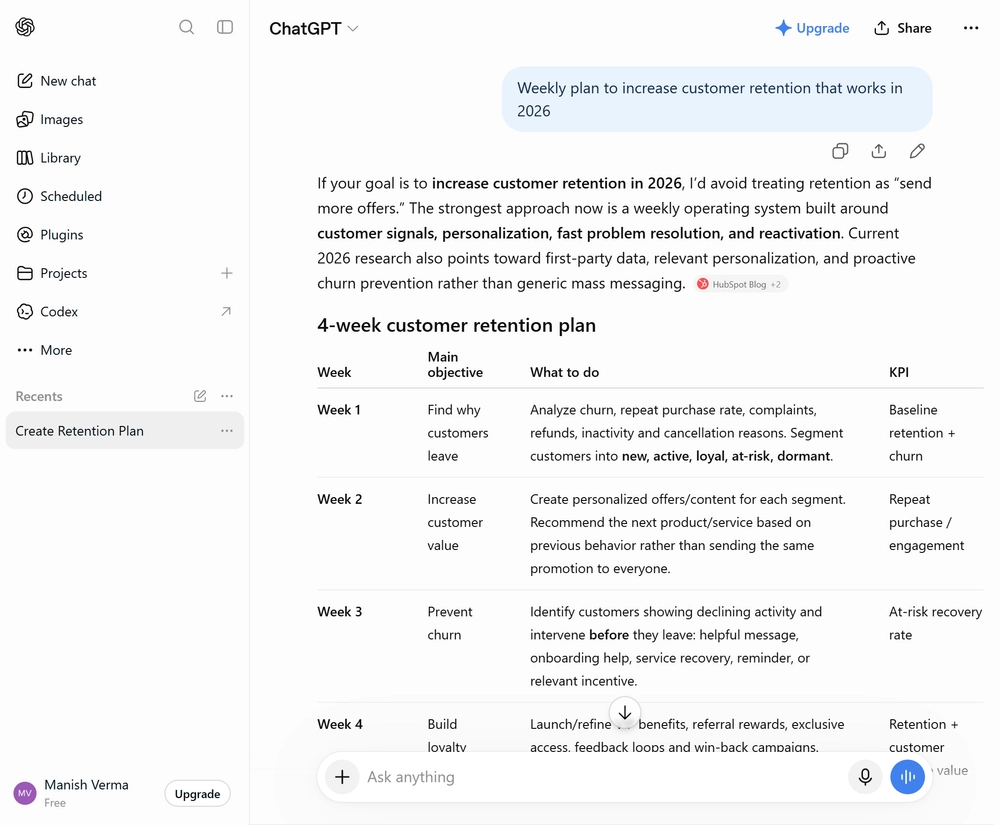The height and width of the screenshot is (825, 1000).
Task: Open the ChatGPT model selector dropdown
Action: [313, 29]
